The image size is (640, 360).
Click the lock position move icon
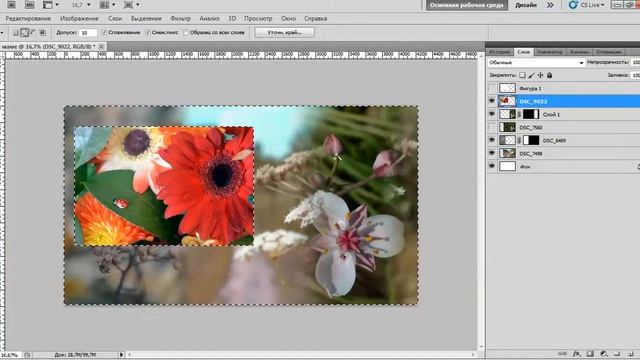pos(540,75)
